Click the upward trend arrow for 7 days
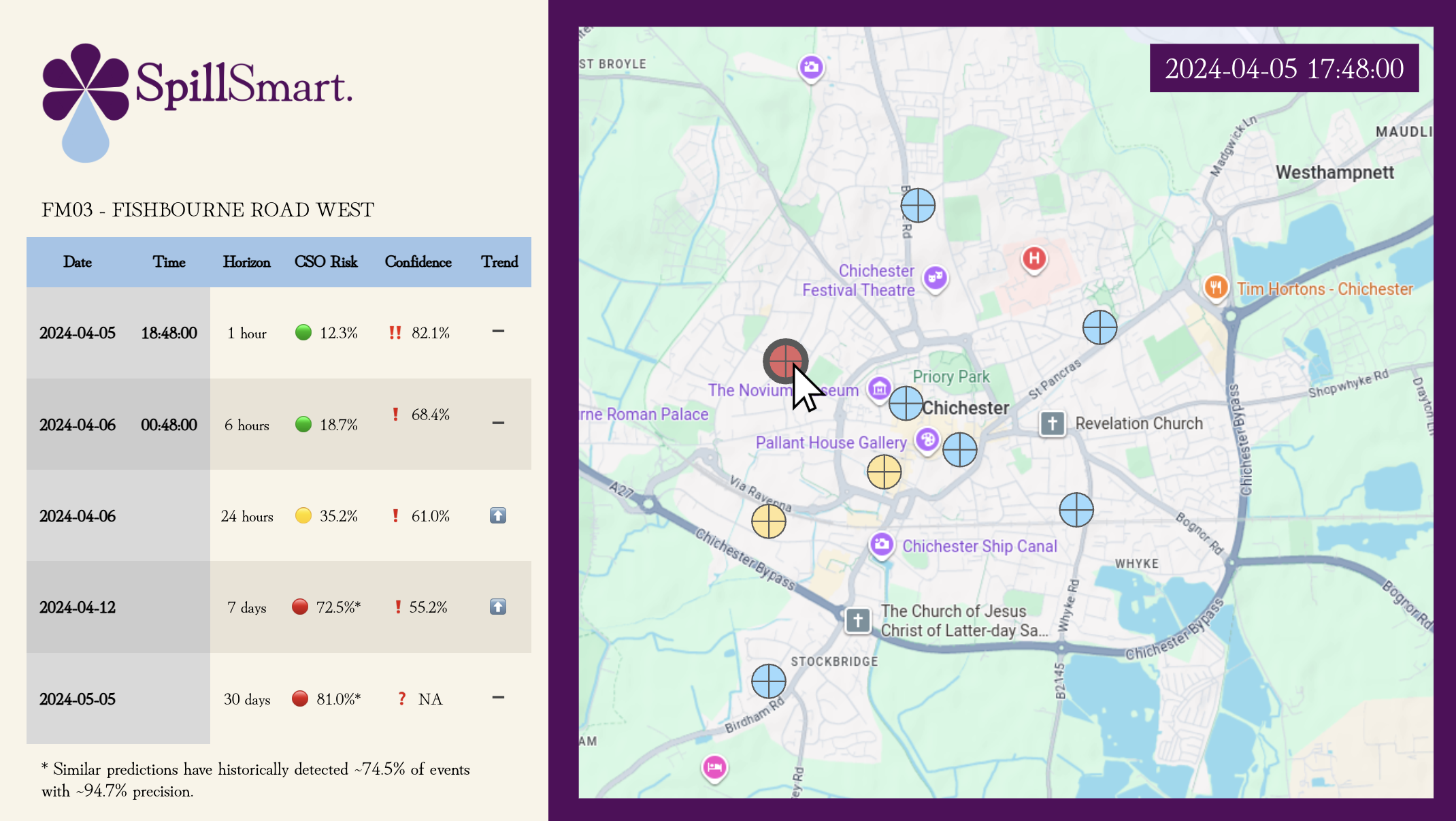This screenshot has height=821, width=1456. tap(498, 607)
